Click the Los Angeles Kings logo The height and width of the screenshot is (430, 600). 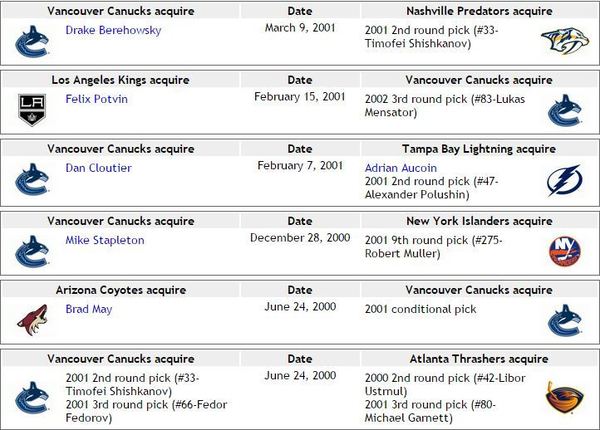click(x=31, y=109)
